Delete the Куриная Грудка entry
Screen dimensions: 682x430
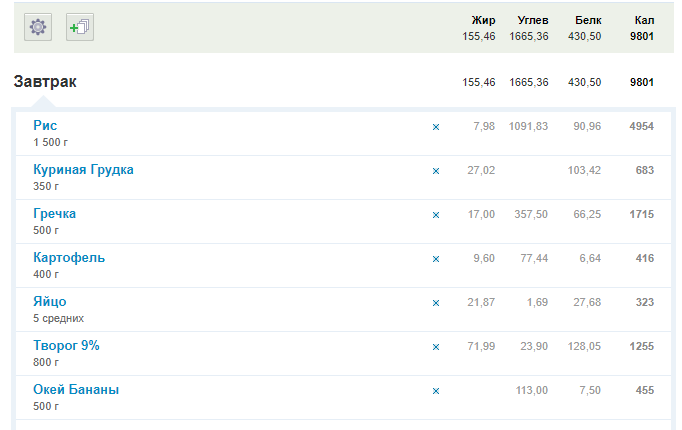435,171
